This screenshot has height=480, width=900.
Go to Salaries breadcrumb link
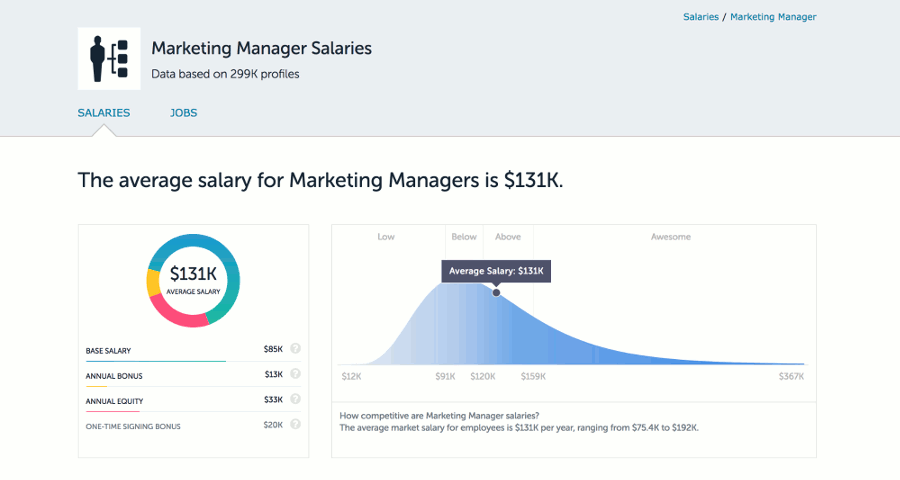click(x=700, y=17)
